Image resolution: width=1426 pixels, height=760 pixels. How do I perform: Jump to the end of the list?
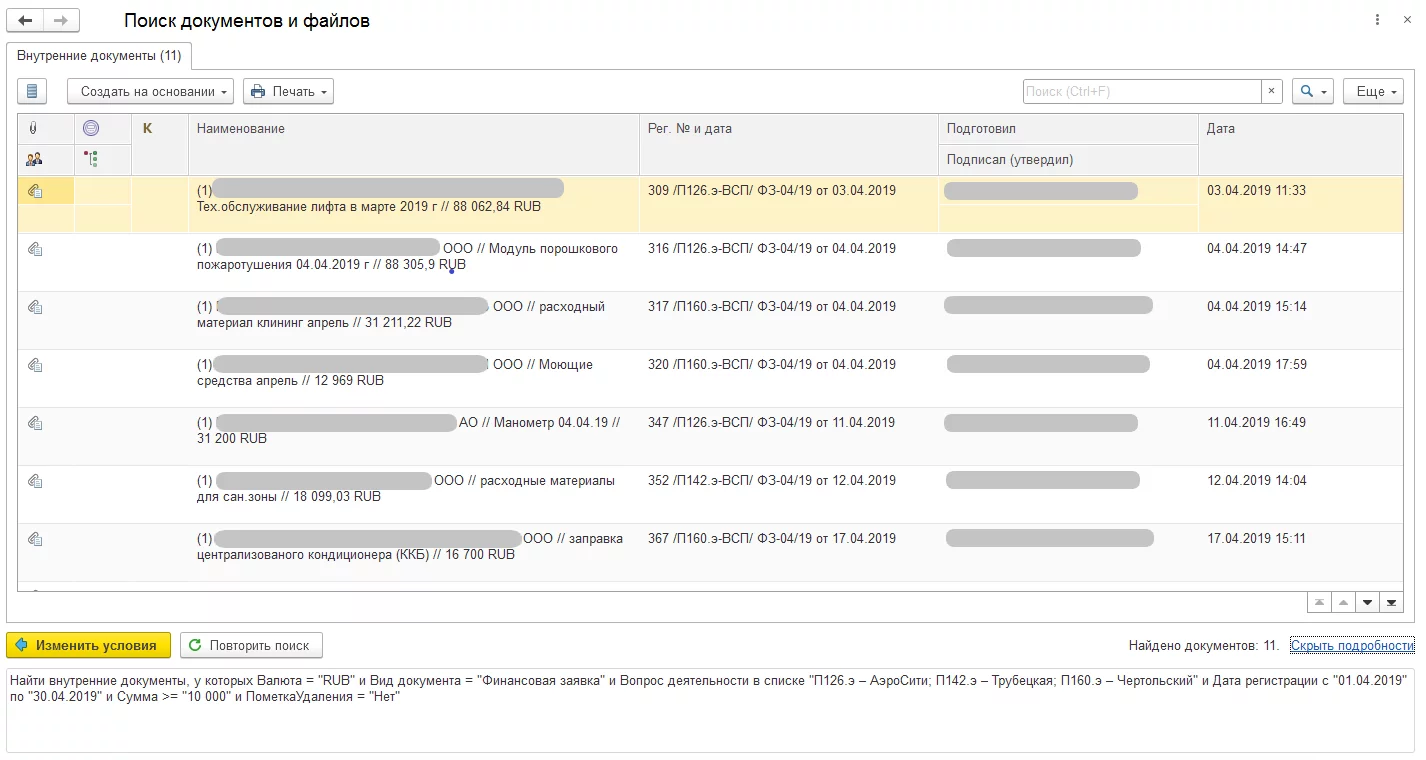point(1391,602)
